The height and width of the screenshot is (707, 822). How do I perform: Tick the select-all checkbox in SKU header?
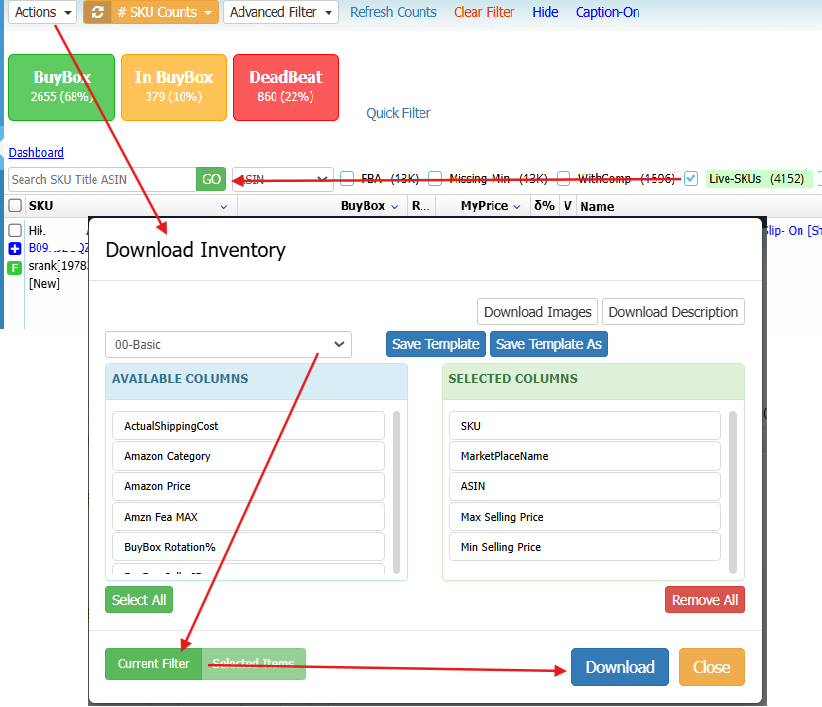(x=15, y=206)
